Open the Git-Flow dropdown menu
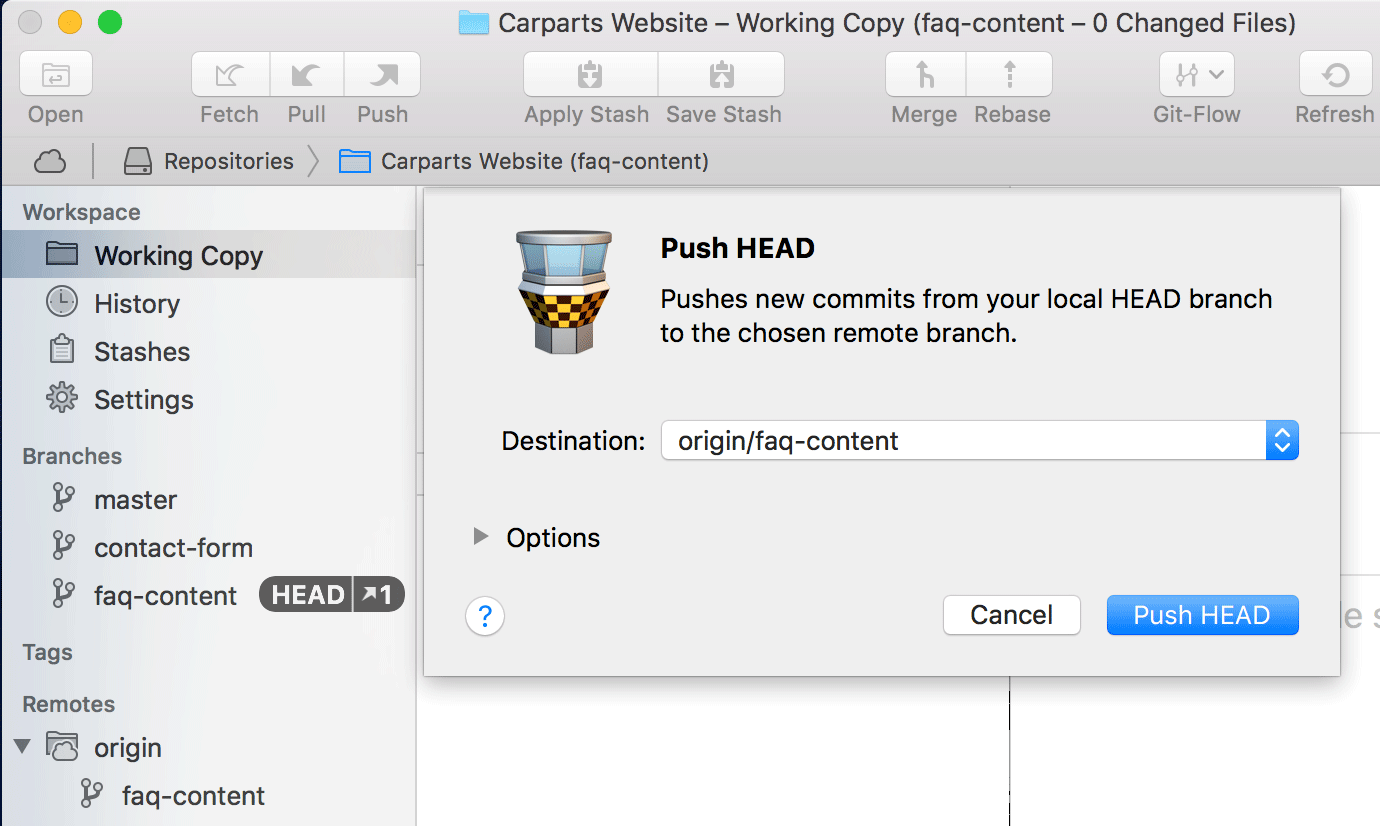Viewport: 1380px width, 826px height. point(1196,75)
